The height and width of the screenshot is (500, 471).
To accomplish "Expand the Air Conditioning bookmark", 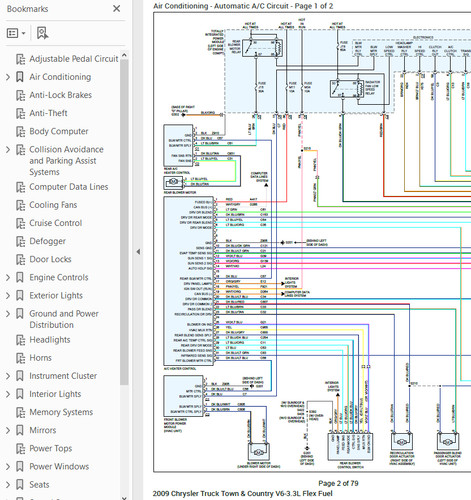I will (x=8, y=77).
